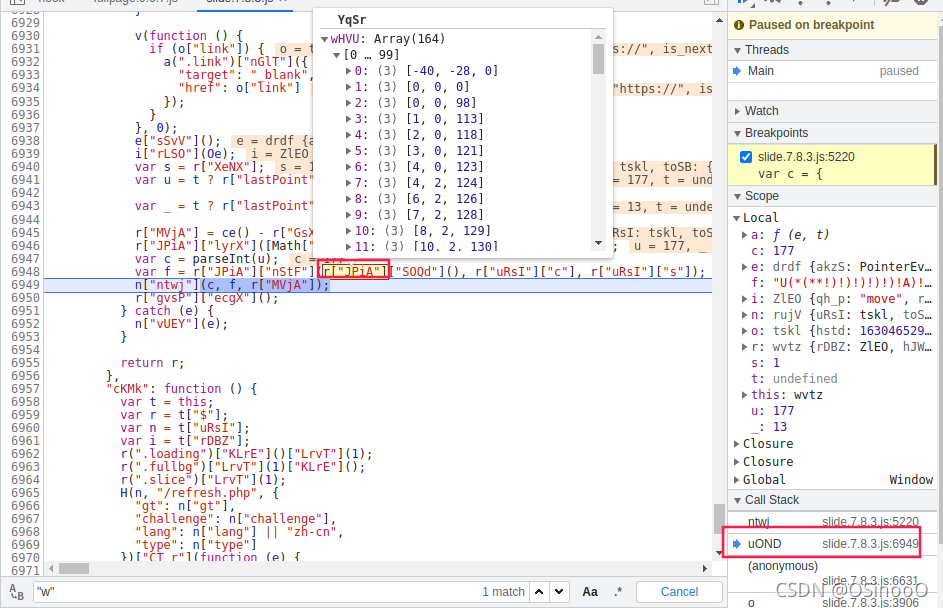Expand array item 2: [0, 0, 98]
This screenshot has height=608, width=943.
coord(349,103)
